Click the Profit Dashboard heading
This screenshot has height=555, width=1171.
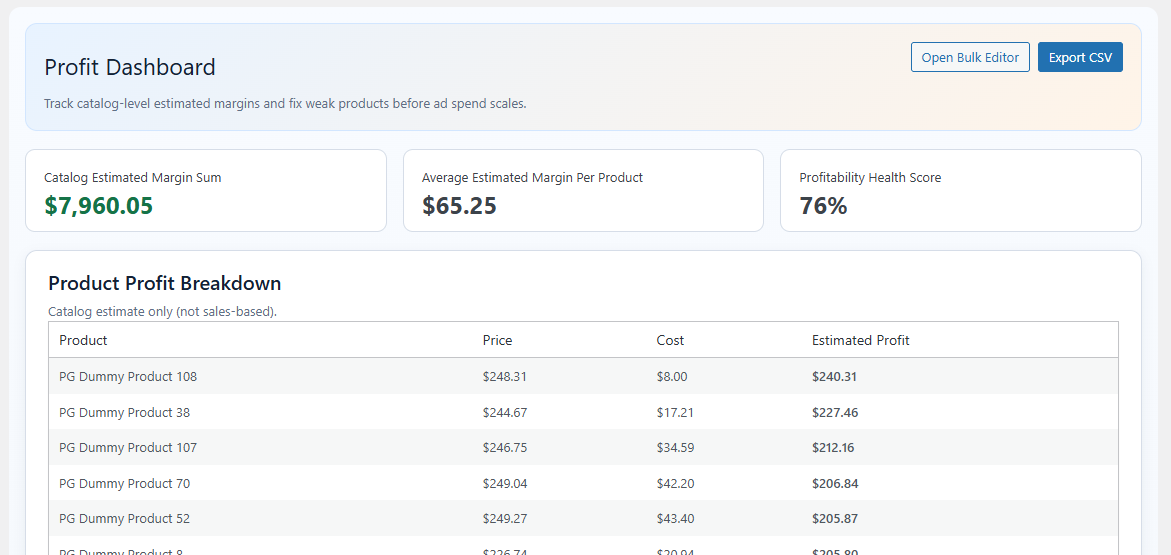tap(130, 68)
